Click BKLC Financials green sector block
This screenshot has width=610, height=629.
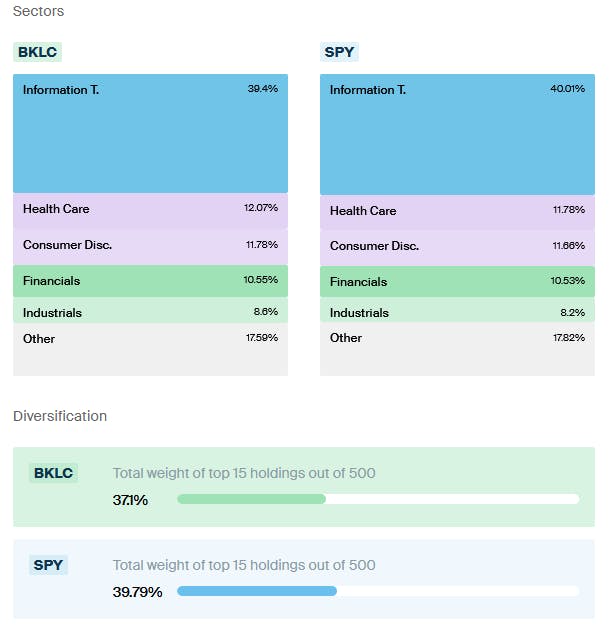[150, 281]
